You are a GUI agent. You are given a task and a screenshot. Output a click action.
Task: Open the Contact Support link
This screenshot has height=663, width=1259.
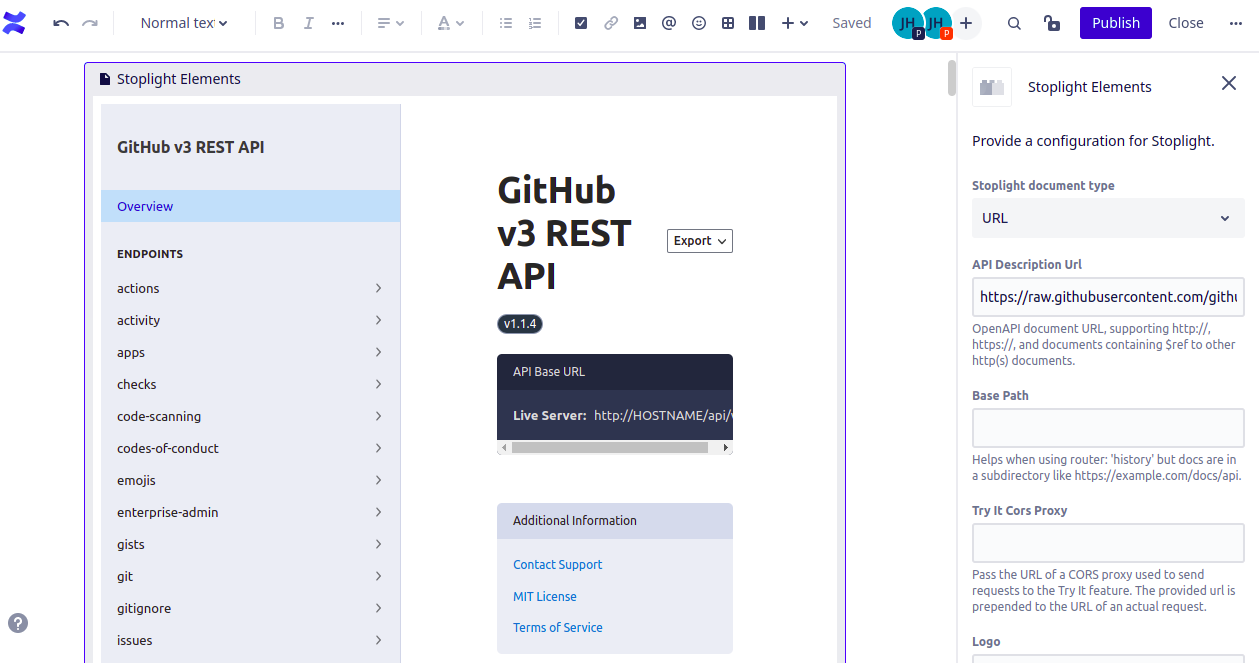coord(558,565)
